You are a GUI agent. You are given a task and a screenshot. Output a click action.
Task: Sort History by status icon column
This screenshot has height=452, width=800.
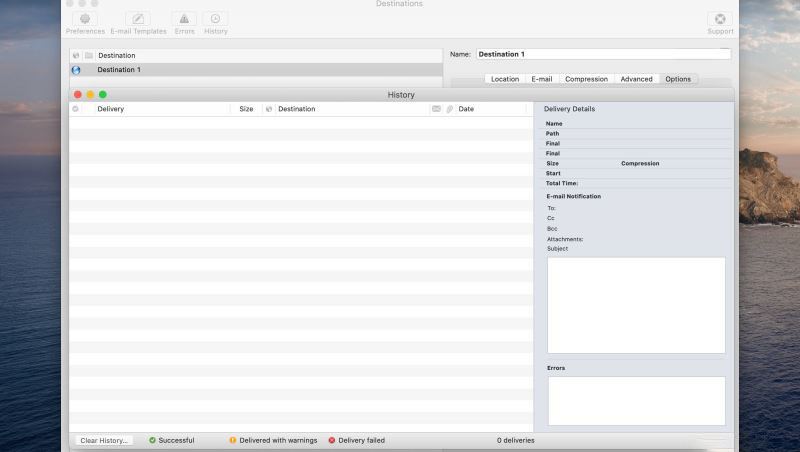pyautogui.click(x=76, y=109)
